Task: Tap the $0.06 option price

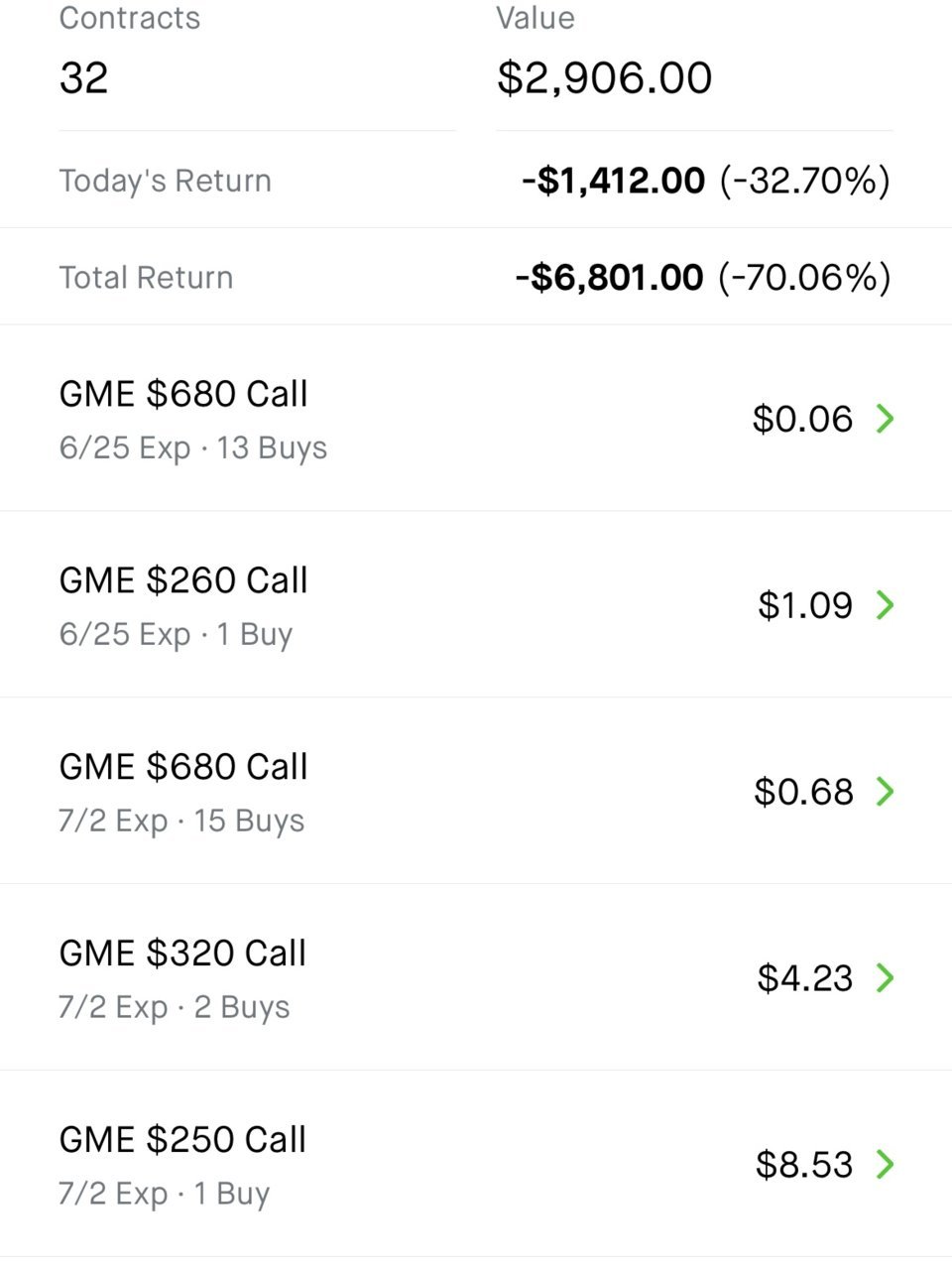Action: (x=802, y=419)
